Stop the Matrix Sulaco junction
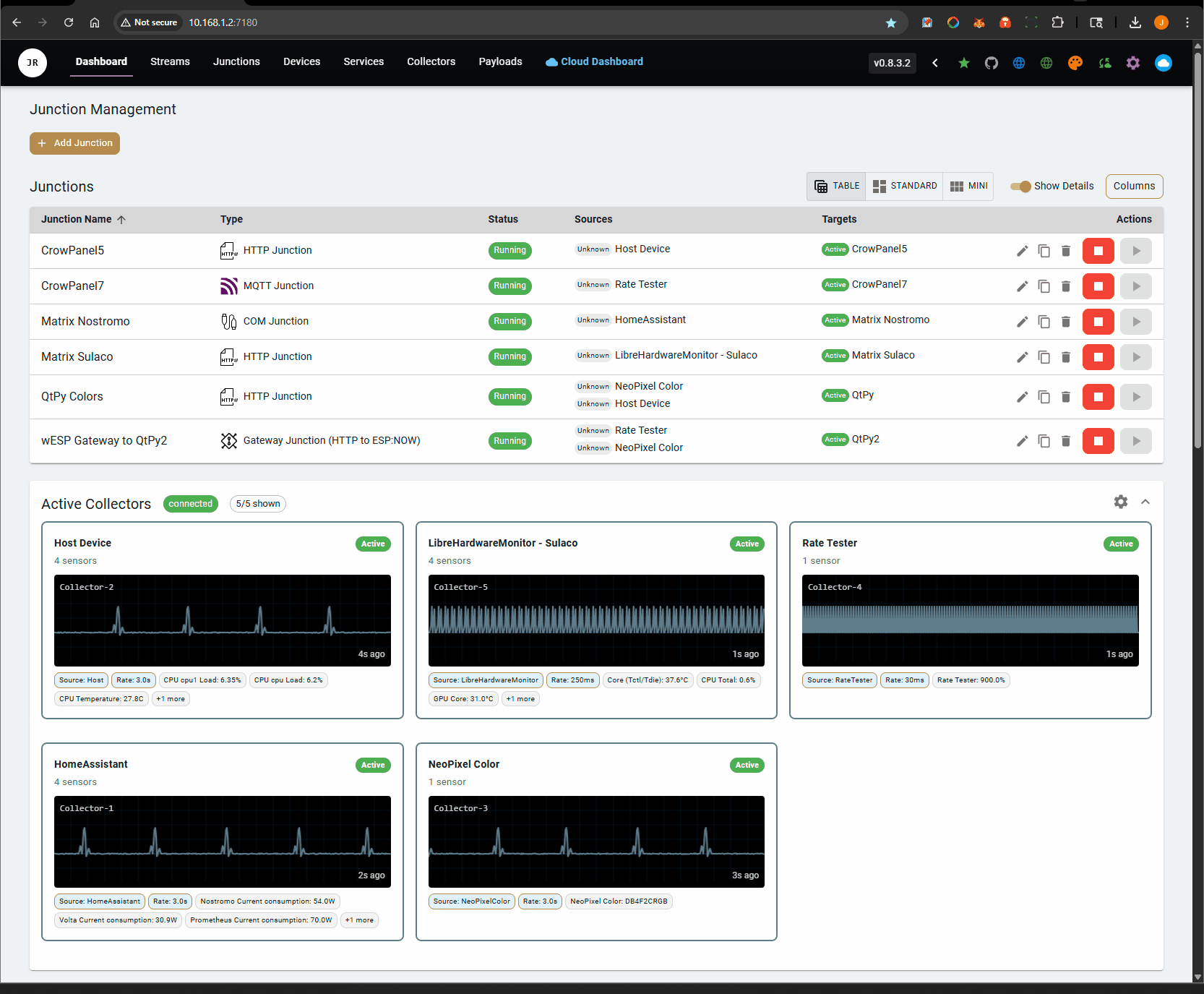The width and height of the screenshot is (1204, 994). pyautogui.click(x=1098, y=357)
